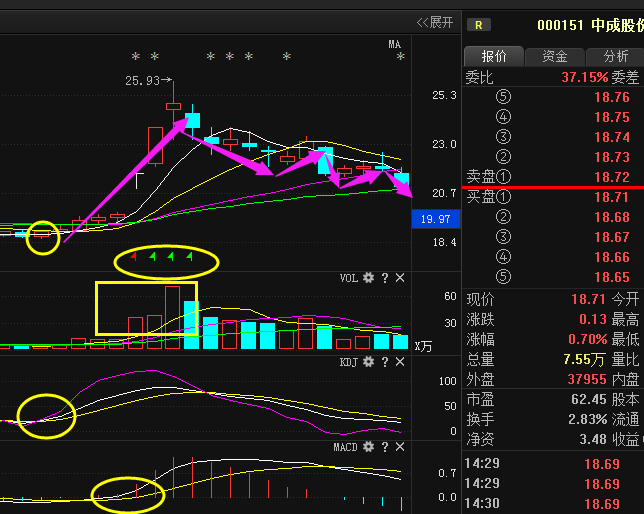This screenshot has height=514, width=644.
Task: Click the 市盈 value 62.45
Action: click(x=589, y=399)
